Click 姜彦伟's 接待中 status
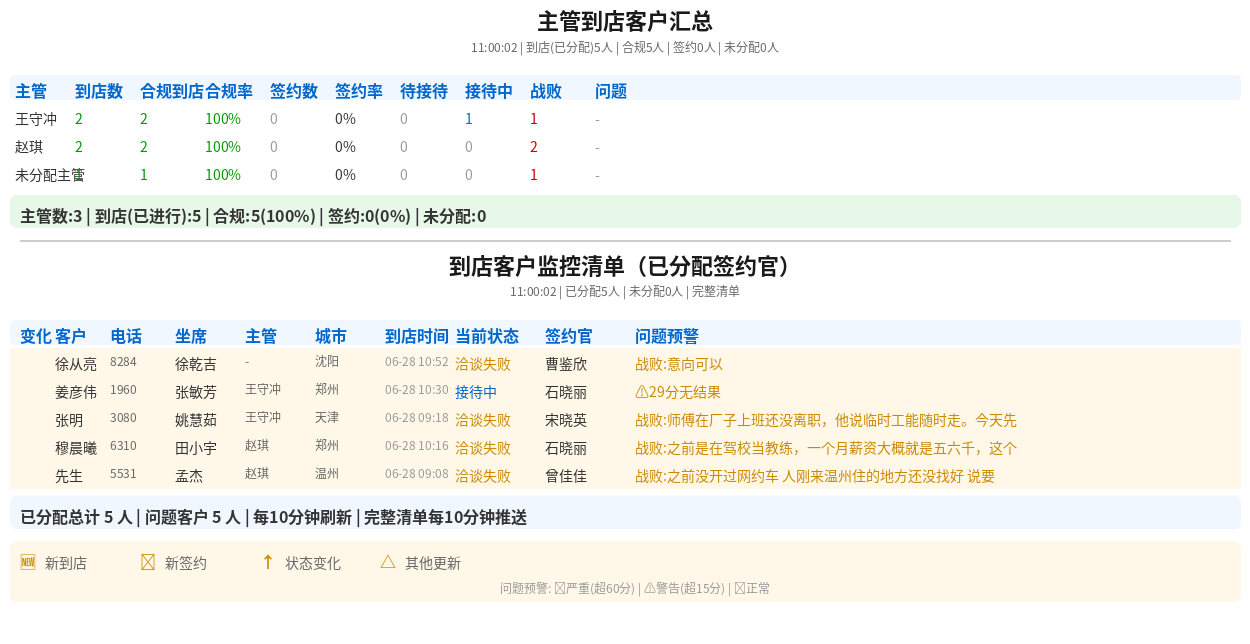 point(476,392)
